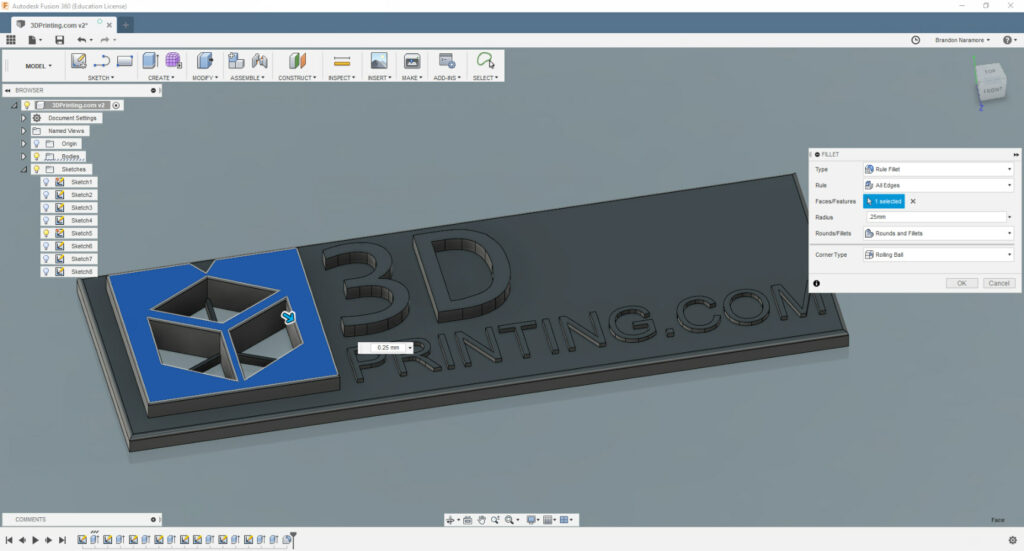Open the Rounds/Fillets dropdown
Viewport: 1024px width, 551px height.
[938, 233]
